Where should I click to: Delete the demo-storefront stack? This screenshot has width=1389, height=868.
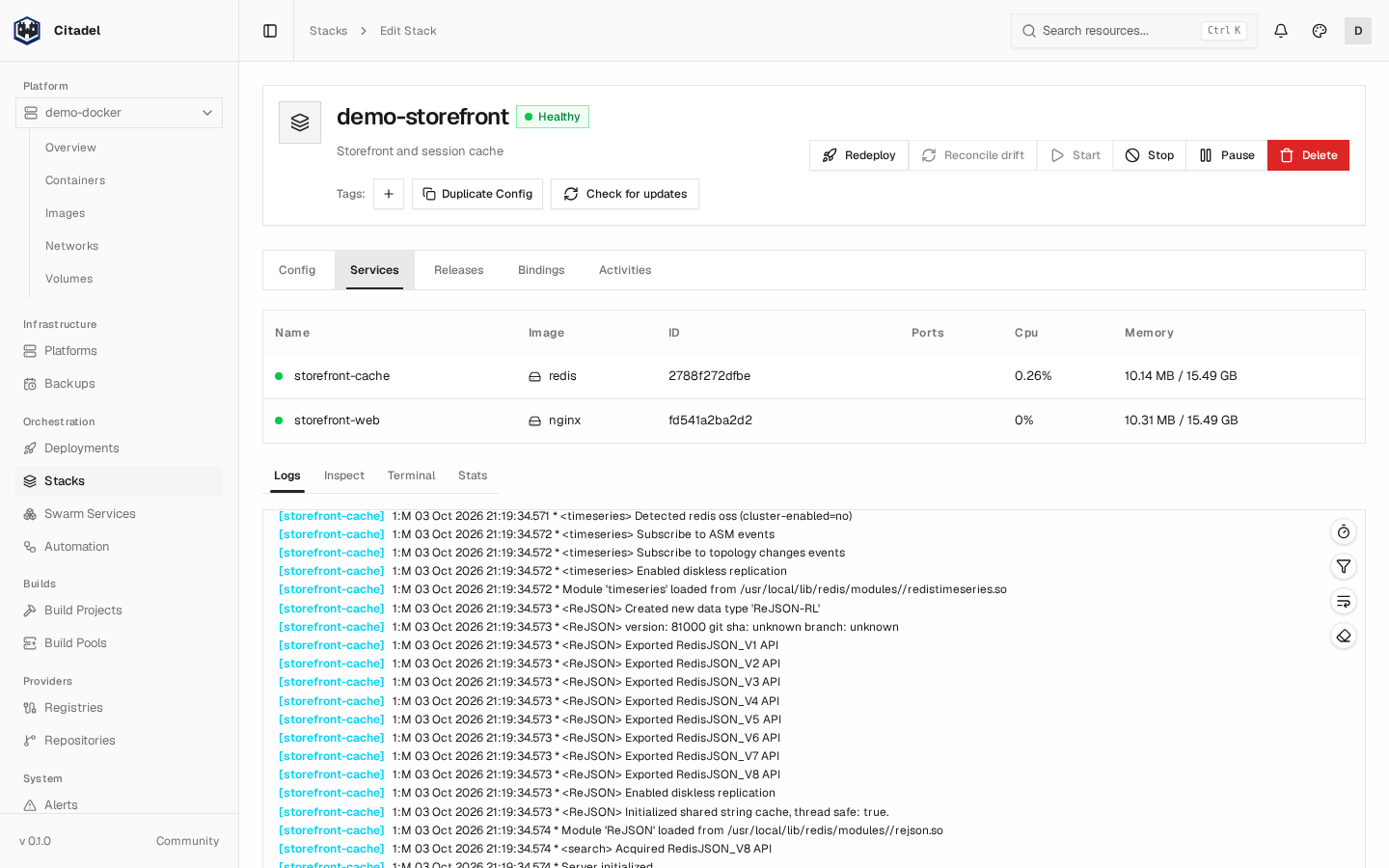click(1308, 155)
